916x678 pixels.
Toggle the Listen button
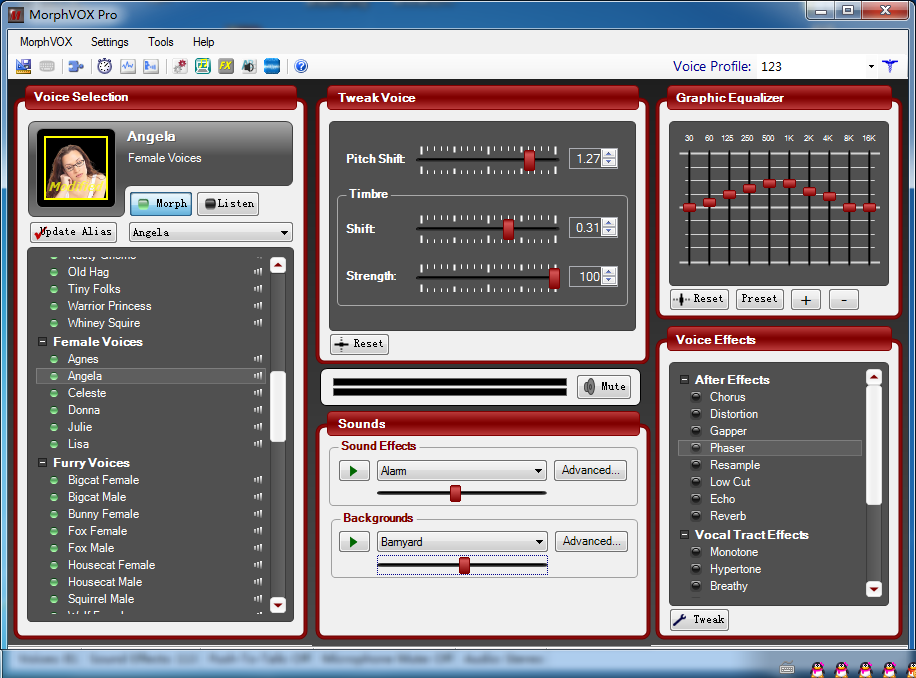pos(228,204)
